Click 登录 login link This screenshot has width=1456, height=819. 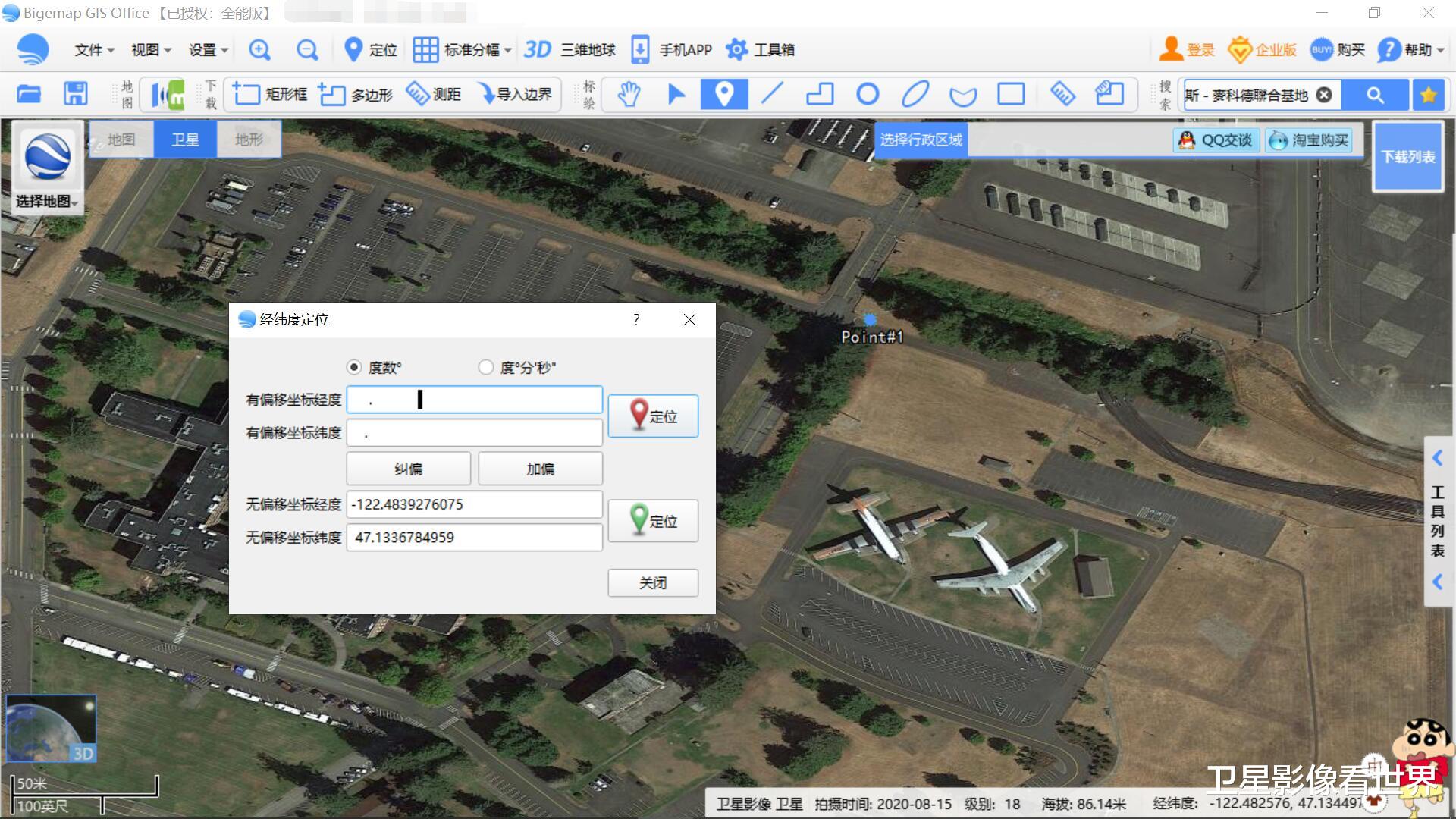1188,50
